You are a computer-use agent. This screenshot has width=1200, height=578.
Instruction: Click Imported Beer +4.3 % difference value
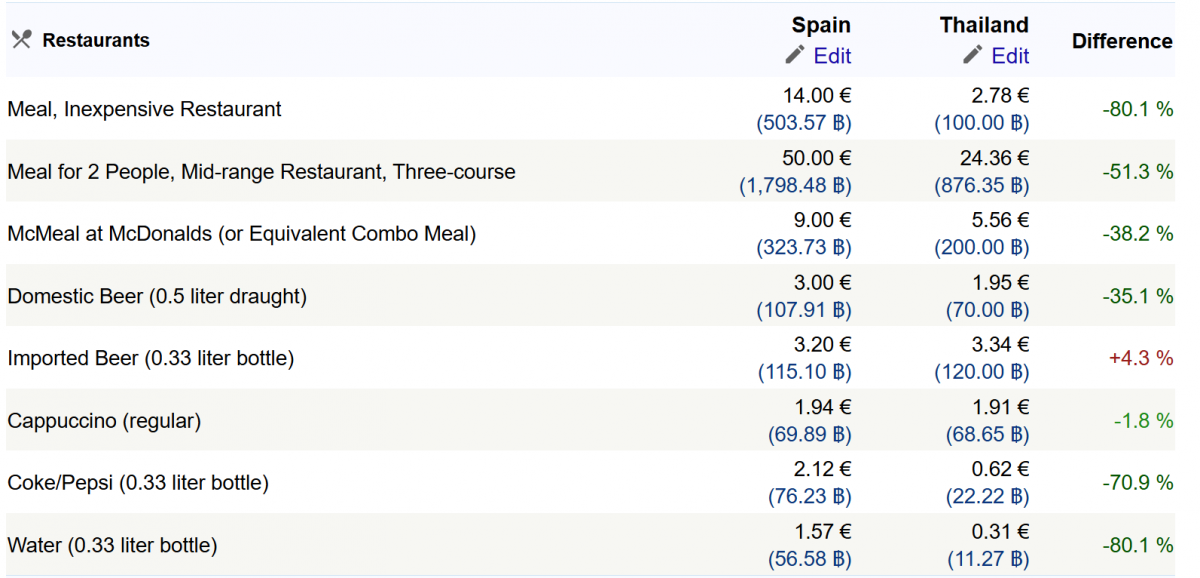[1140, 358]
